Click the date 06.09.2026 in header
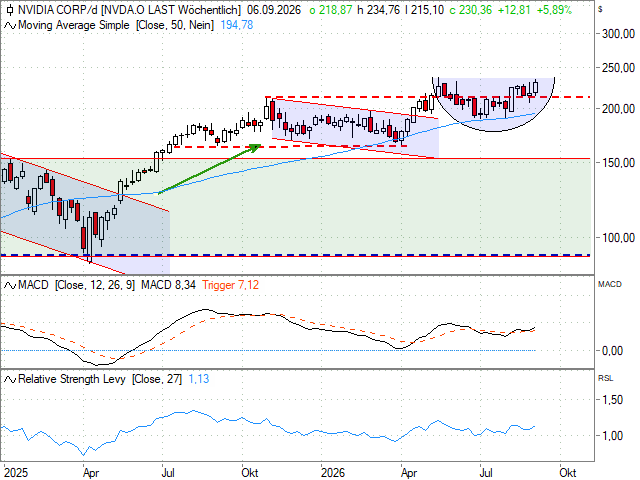The width and height of the screenshot is (640, 480). [x=274, y=10]
